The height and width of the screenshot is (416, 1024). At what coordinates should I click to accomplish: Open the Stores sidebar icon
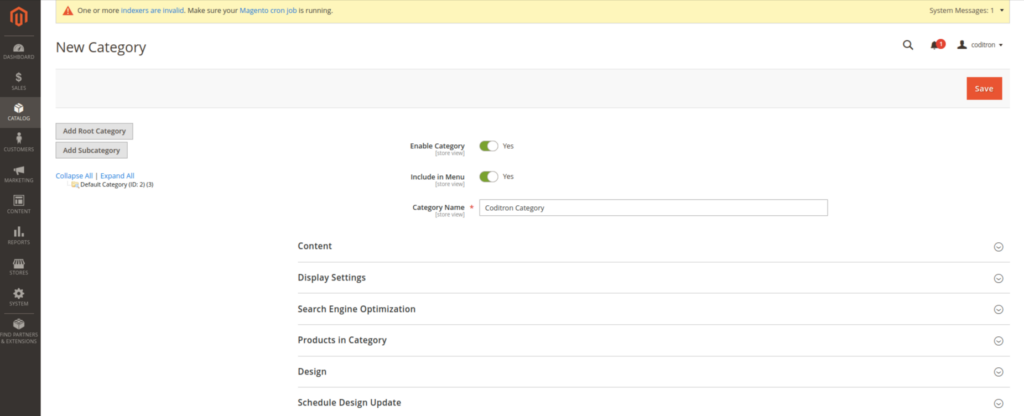pyautogui.click(x=20, y=266)
